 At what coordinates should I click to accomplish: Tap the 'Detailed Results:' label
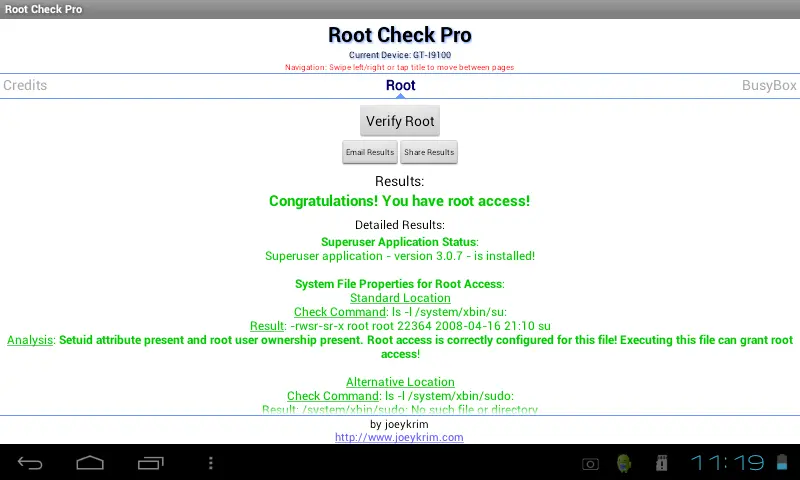coord(400,225)
